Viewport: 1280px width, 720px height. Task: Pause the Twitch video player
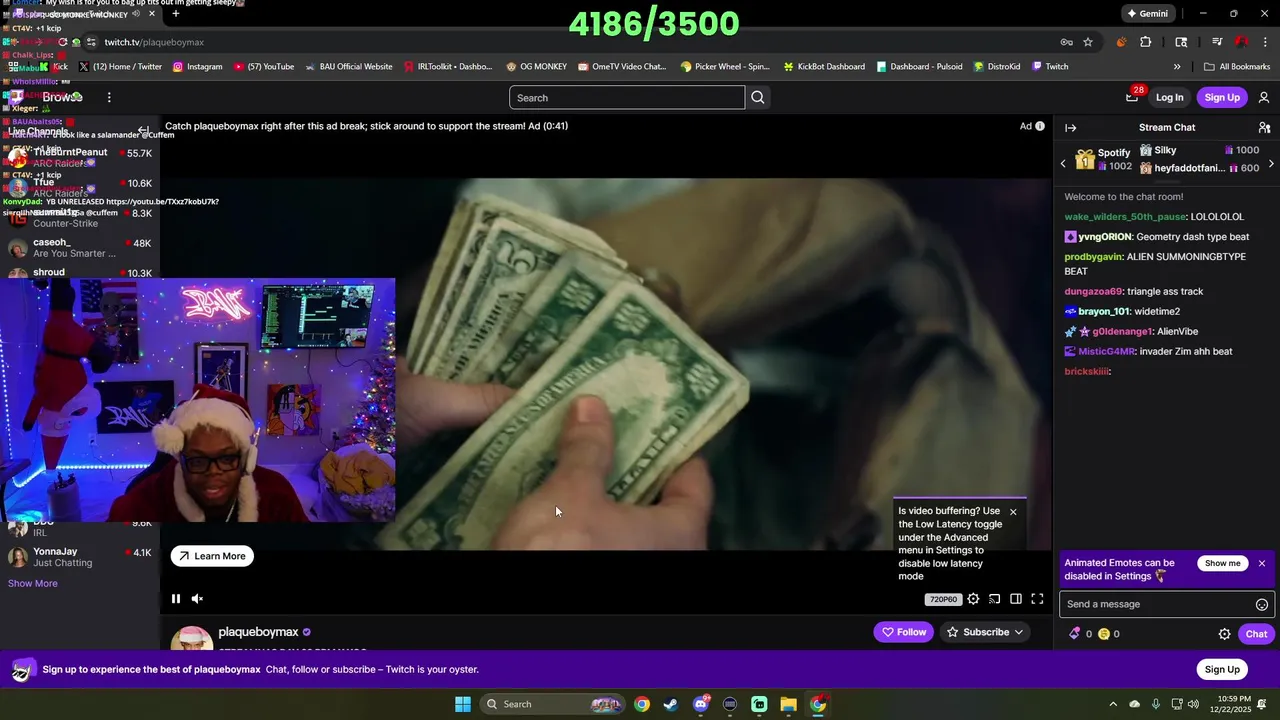(x=176, y=599)
